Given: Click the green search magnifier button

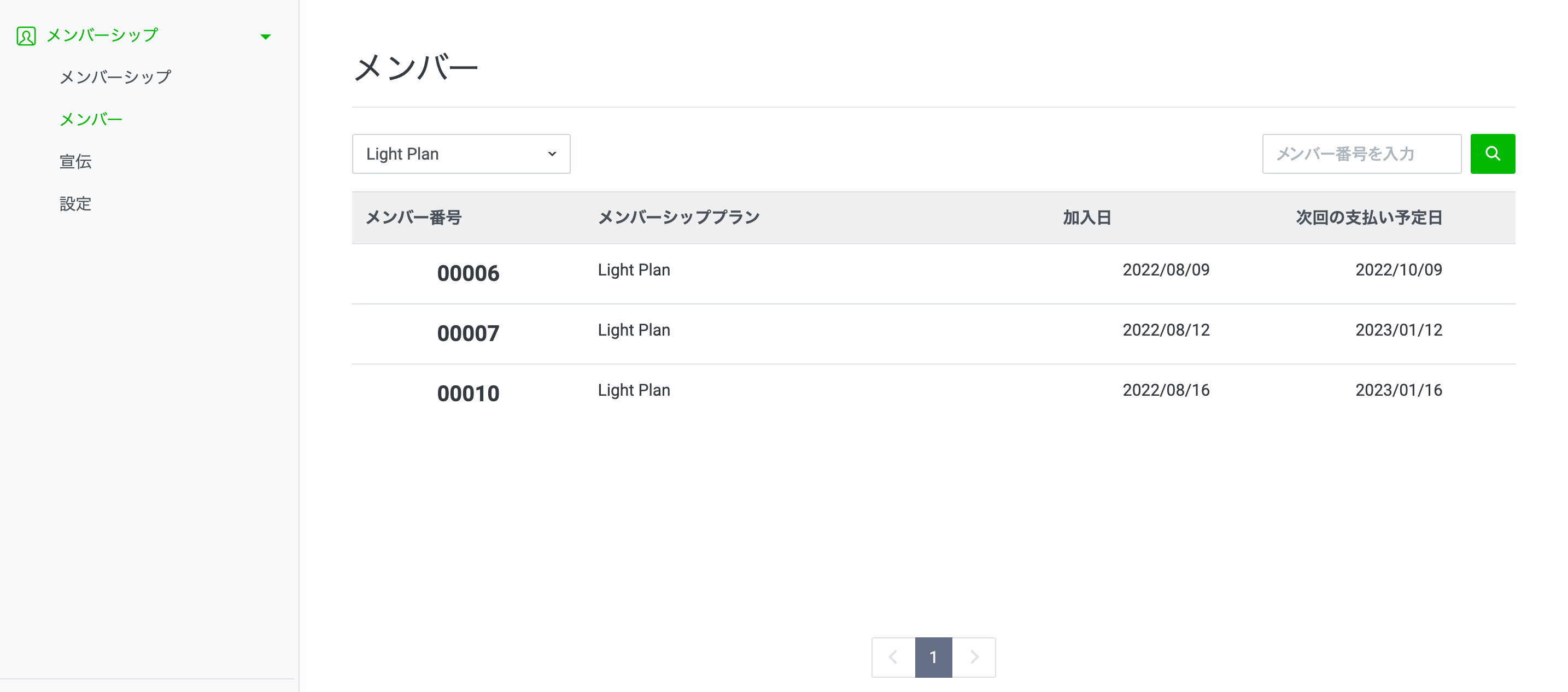Looking at the screenshot, I should pos(1492,154).
